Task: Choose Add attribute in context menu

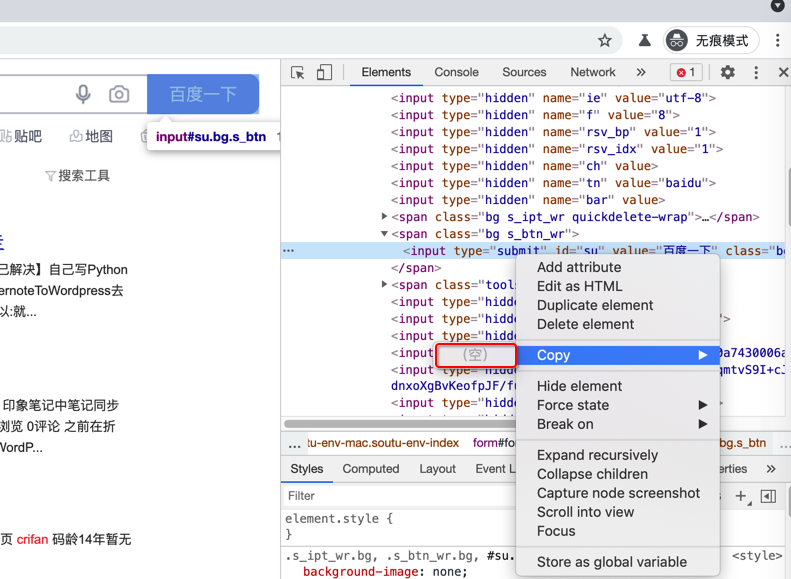Action: coord(618,267)
